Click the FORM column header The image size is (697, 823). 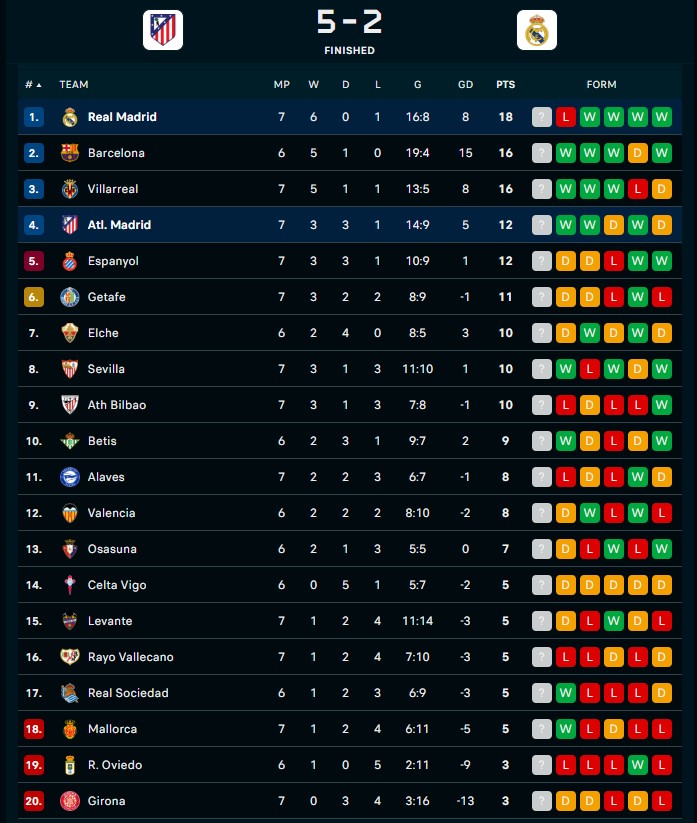[601, 85]
